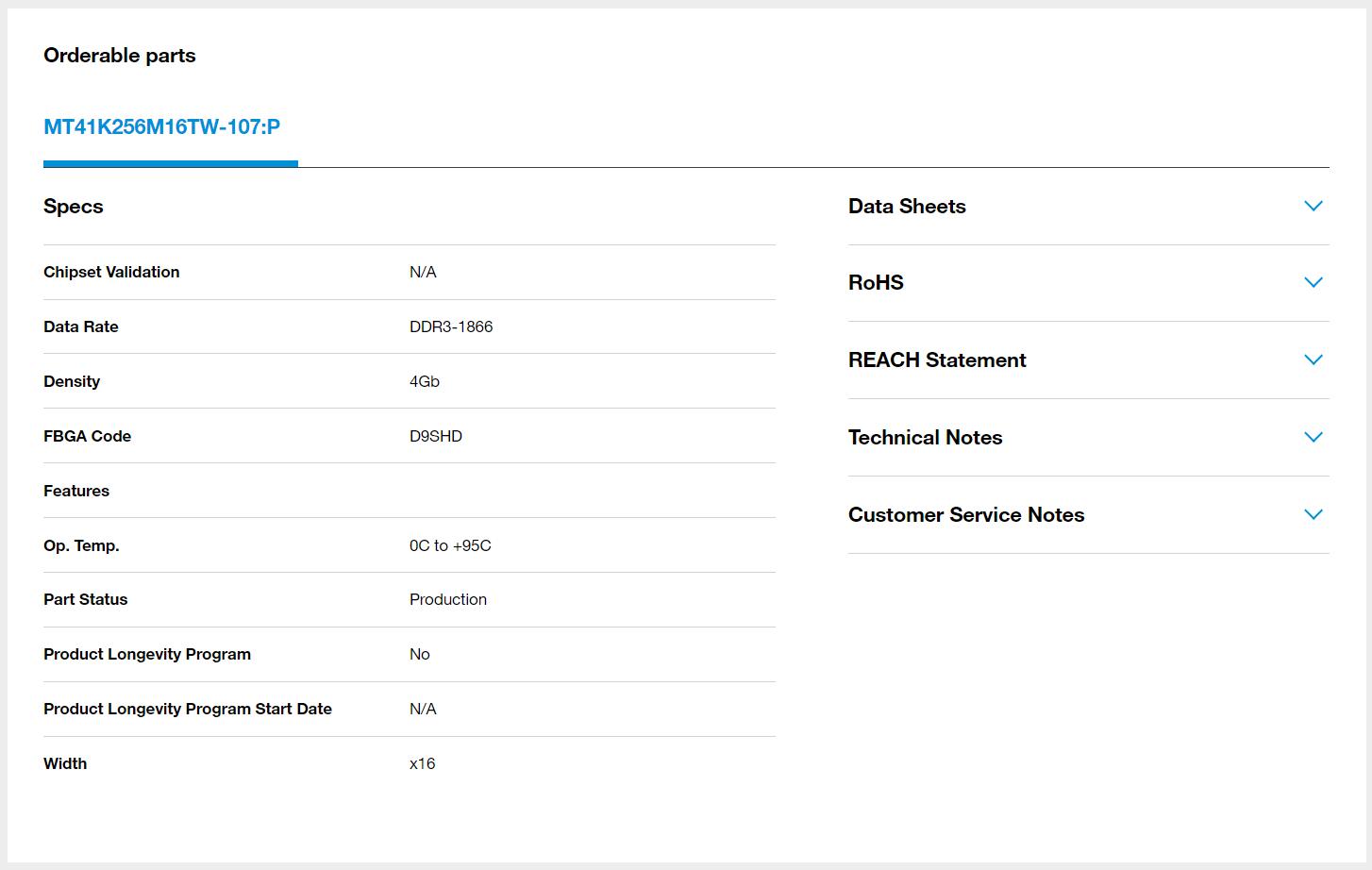The height and width of the screenshot is (870, 1372).
Task: Click the chevron beside RoHS
Action: (1313, 283)
